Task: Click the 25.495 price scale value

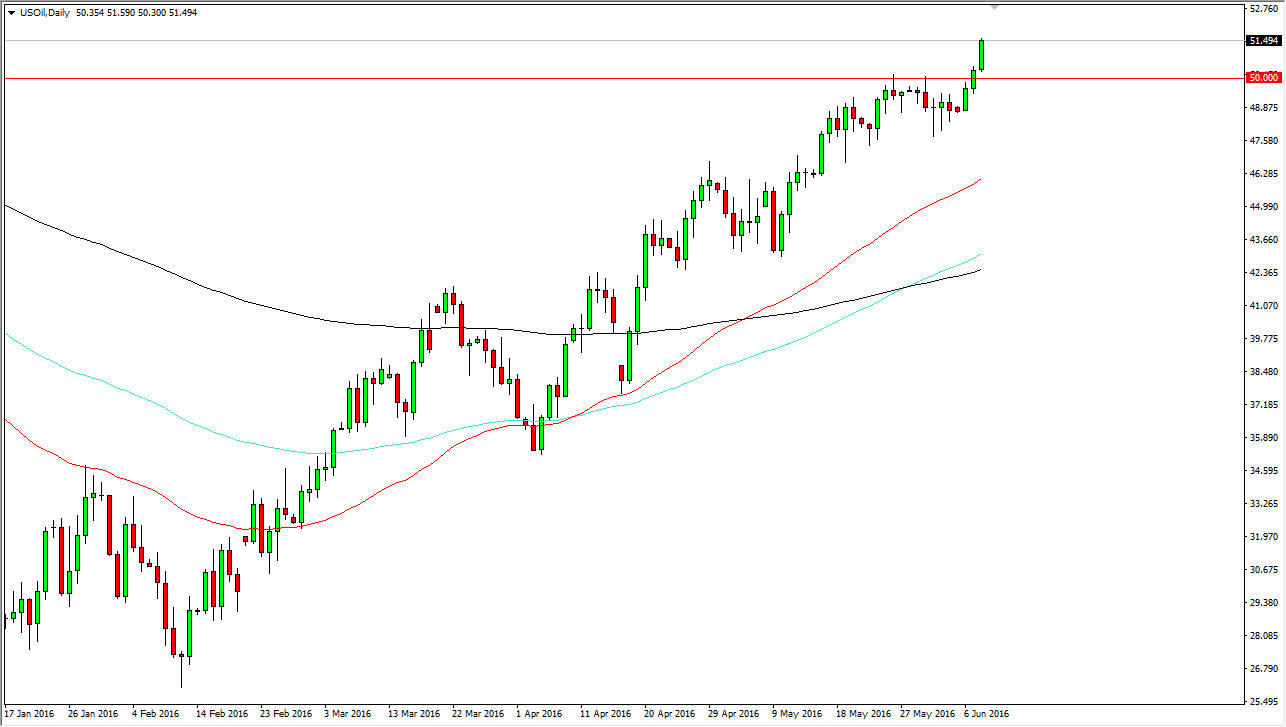Action: (1264, 702)
